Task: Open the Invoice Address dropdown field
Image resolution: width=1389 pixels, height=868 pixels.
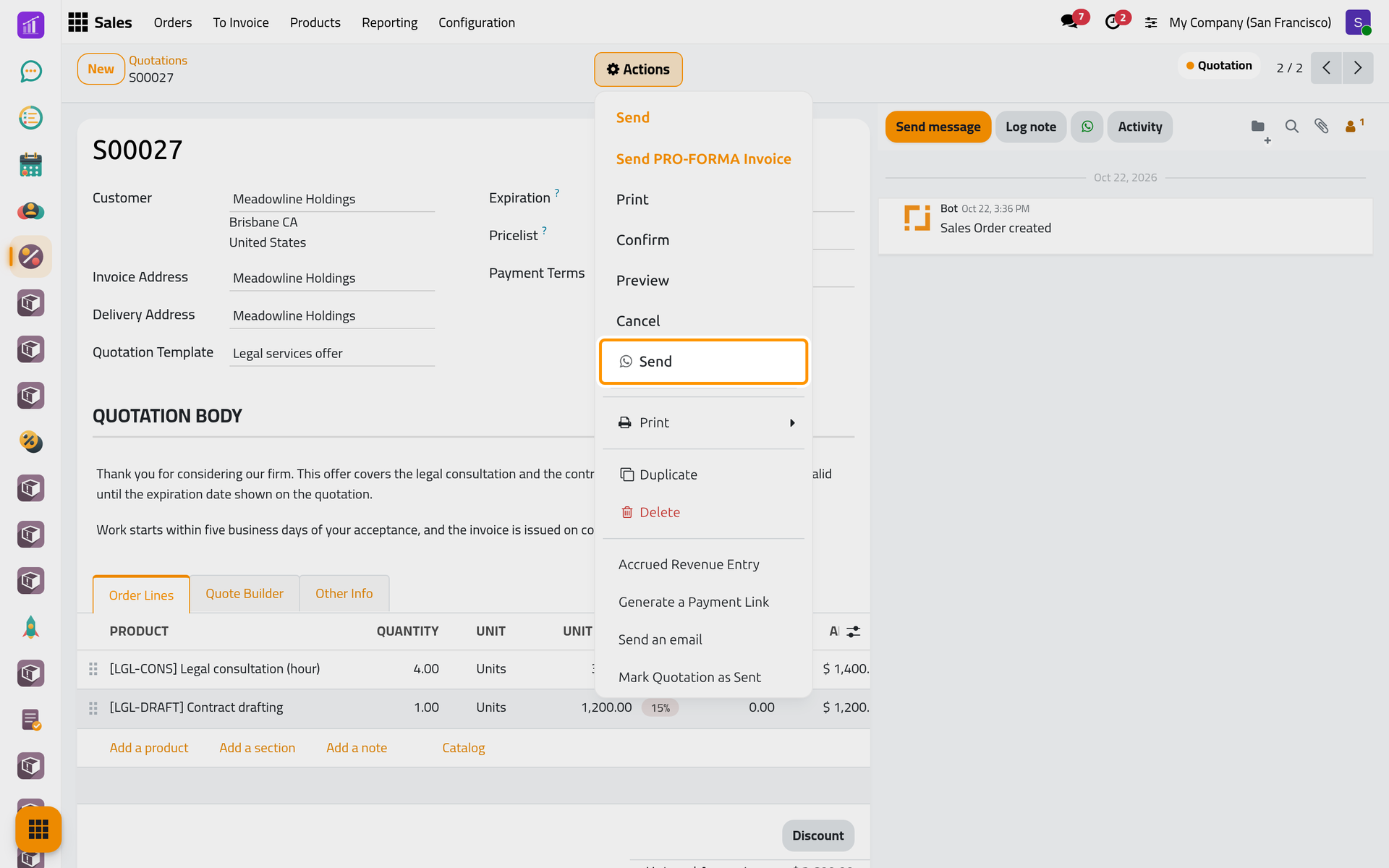Action: click(332, 278)
